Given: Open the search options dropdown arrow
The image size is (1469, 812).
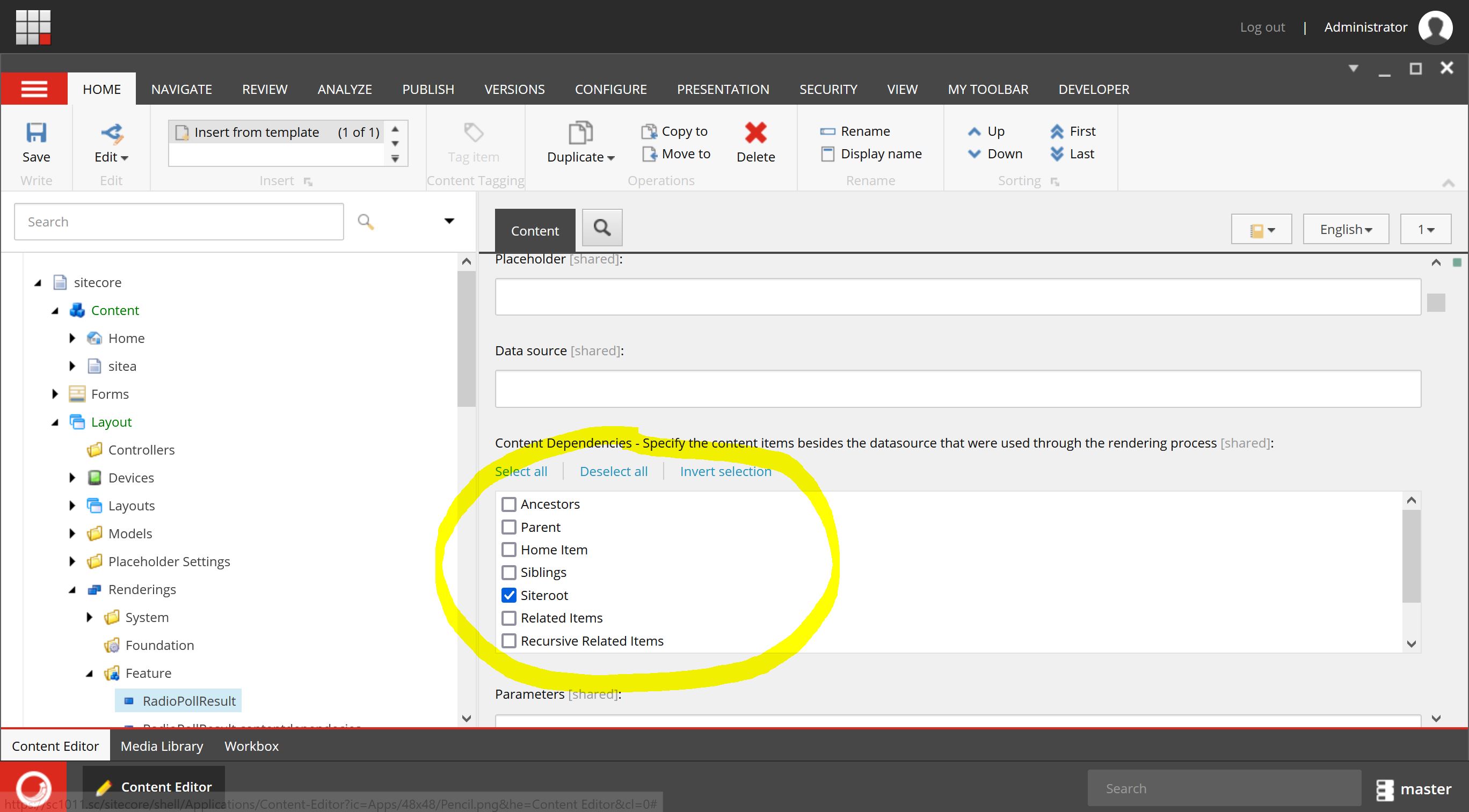Looking at the screenshot, I should click(x=449, y=221).
